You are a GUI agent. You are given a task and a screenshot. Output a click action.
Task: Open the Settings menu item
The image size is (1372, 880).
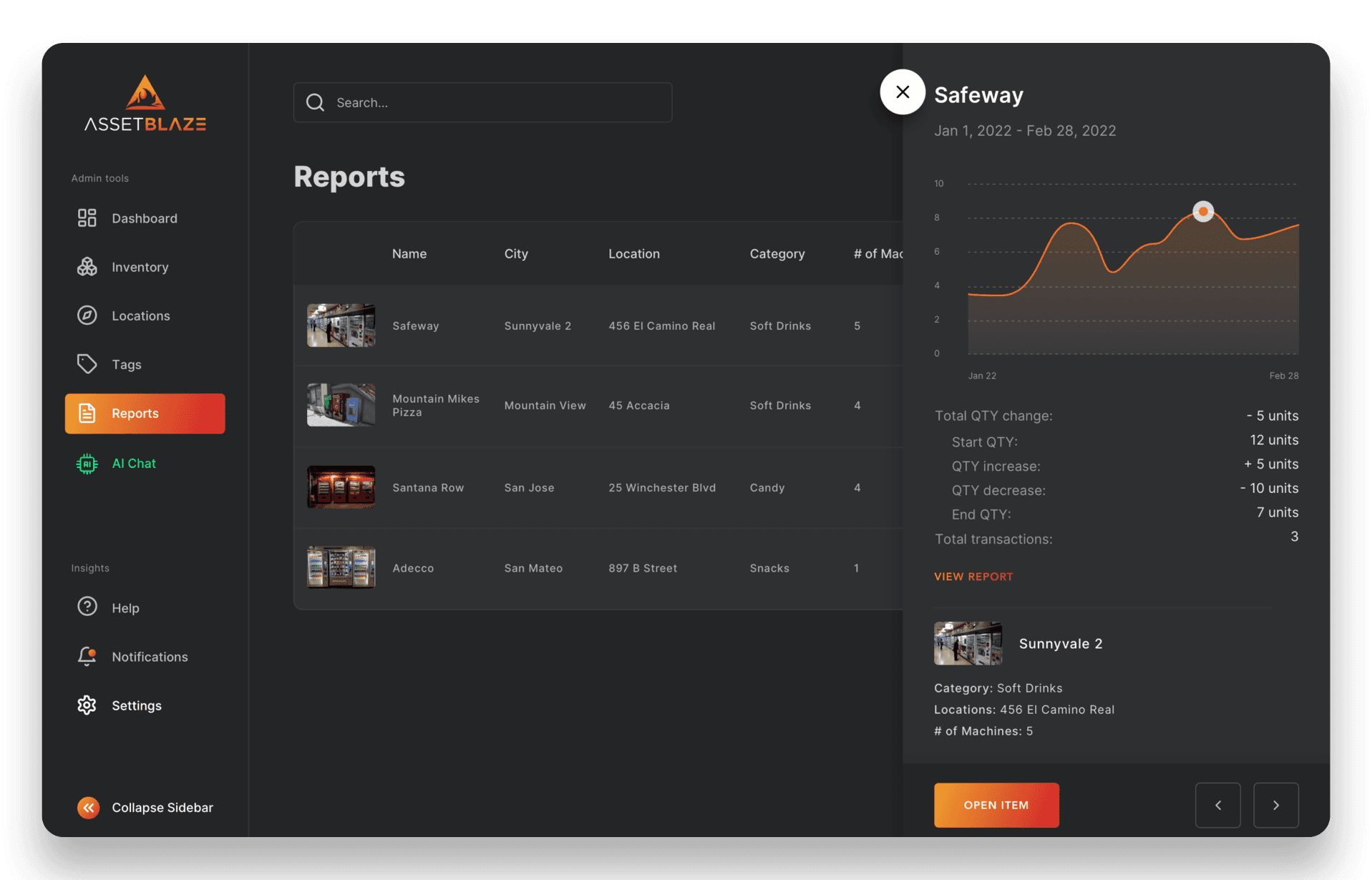tap(145, 705)
